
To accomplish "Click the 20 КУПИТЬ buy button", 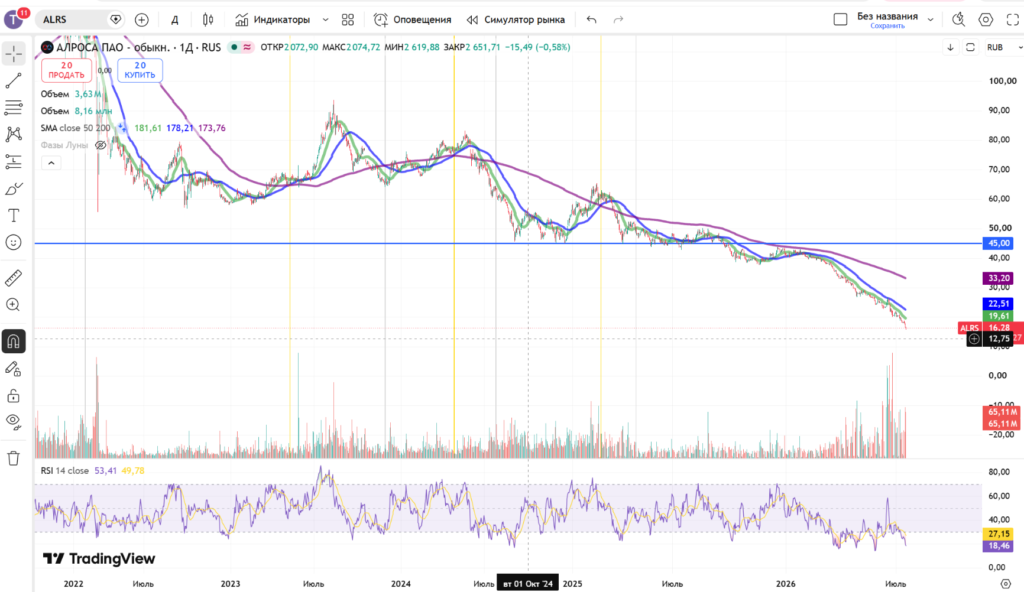I will [140, 70].
